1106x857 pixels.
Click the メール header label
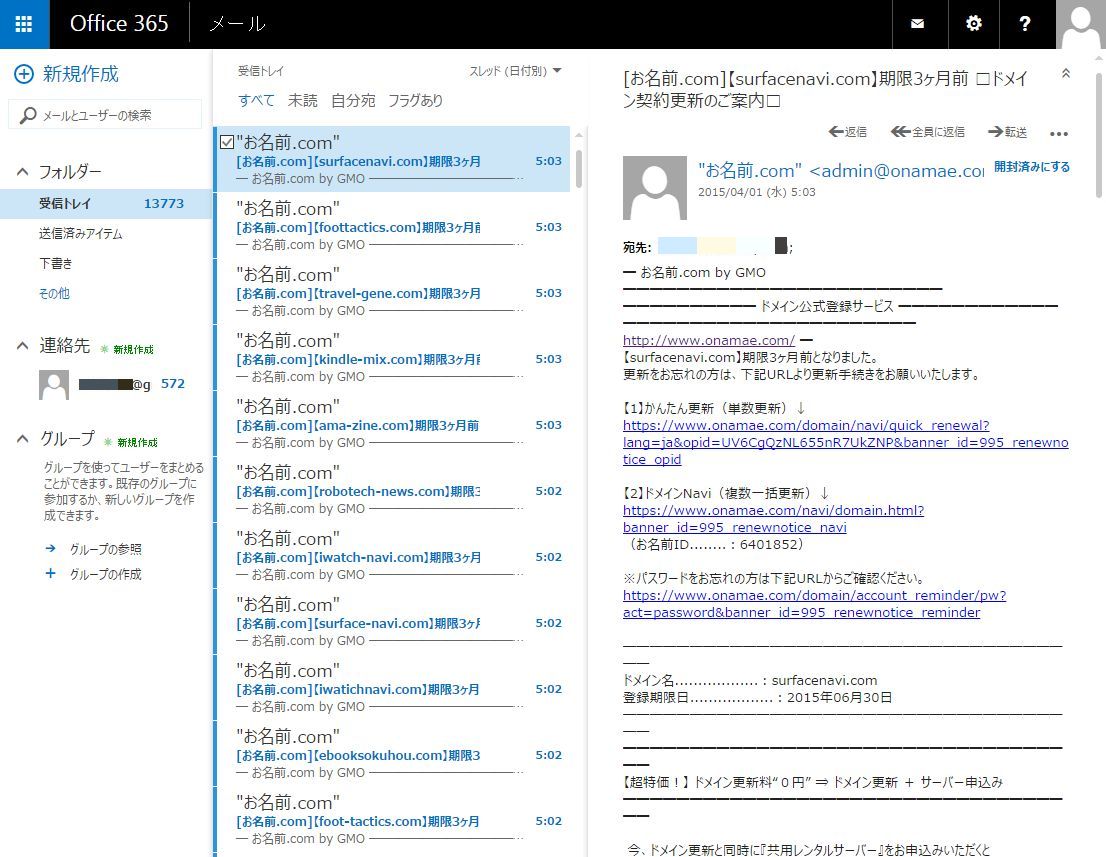point(238,24)
